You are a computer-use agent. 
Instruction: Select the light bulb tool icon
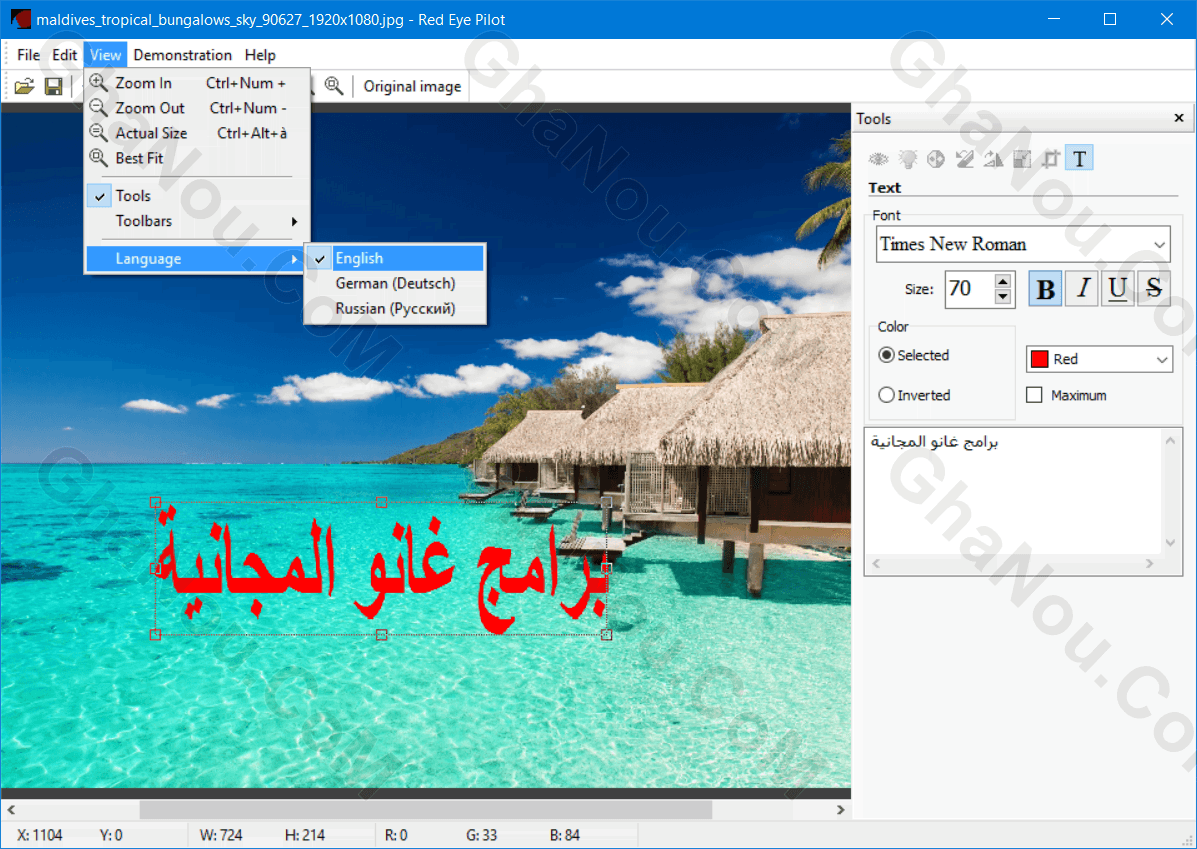pos(908,159)
